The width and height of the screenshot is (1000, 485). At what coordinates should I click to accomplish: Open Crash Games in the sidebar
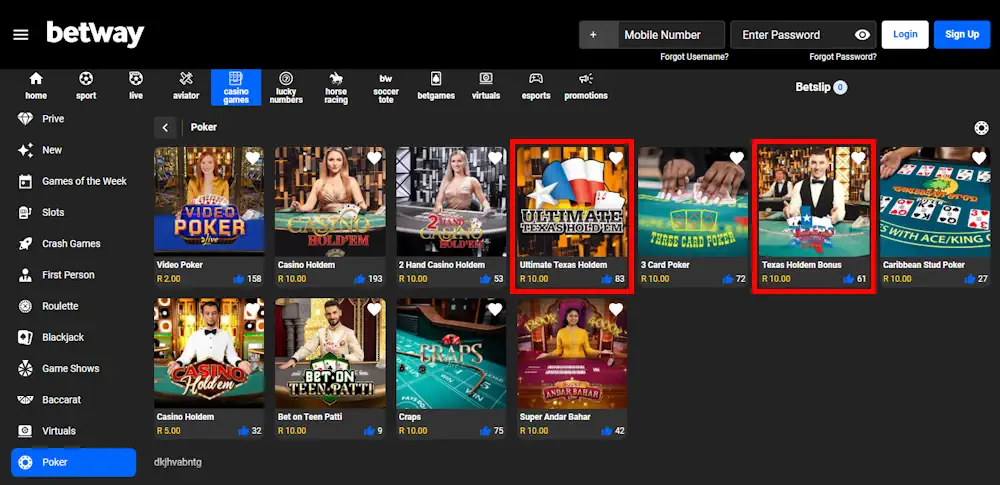tap(73, 244)
